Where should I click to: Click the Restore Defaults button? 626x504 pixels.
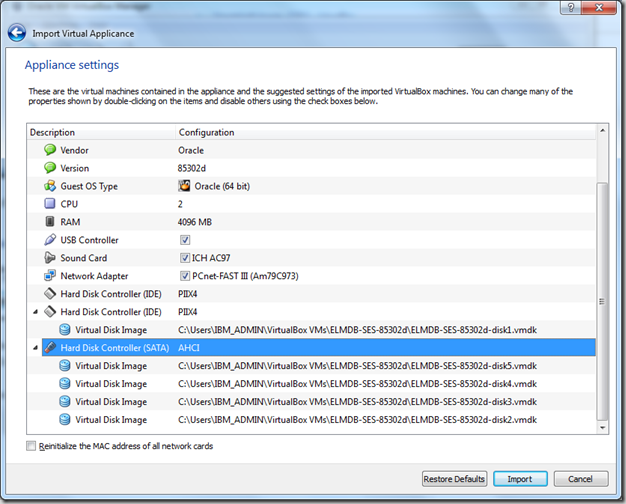pos(454,479)
